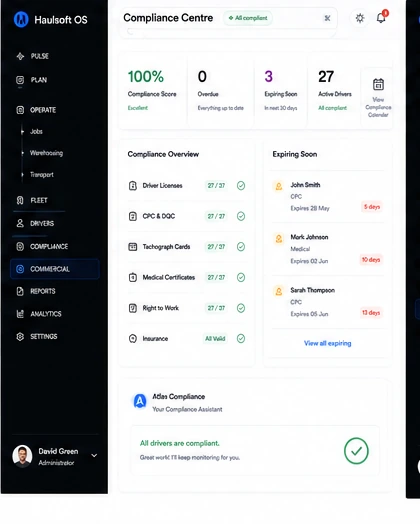420x524 pixels.
Task: Open the Plan section icon
Action: click(20, 80)
